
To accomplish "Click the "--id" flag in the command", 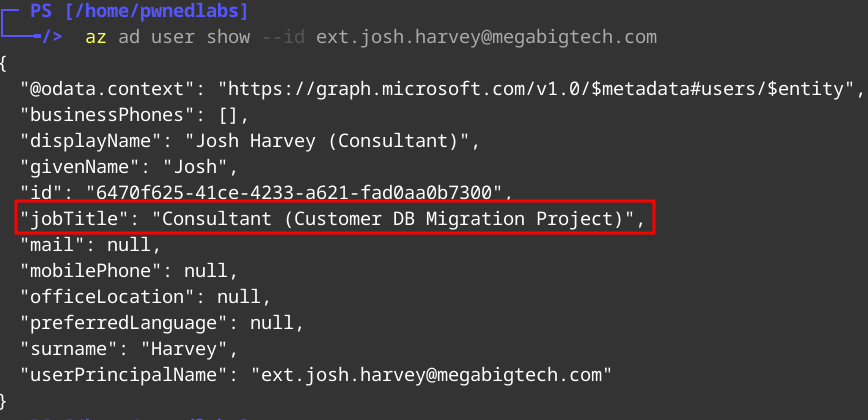I will (288, 37).
